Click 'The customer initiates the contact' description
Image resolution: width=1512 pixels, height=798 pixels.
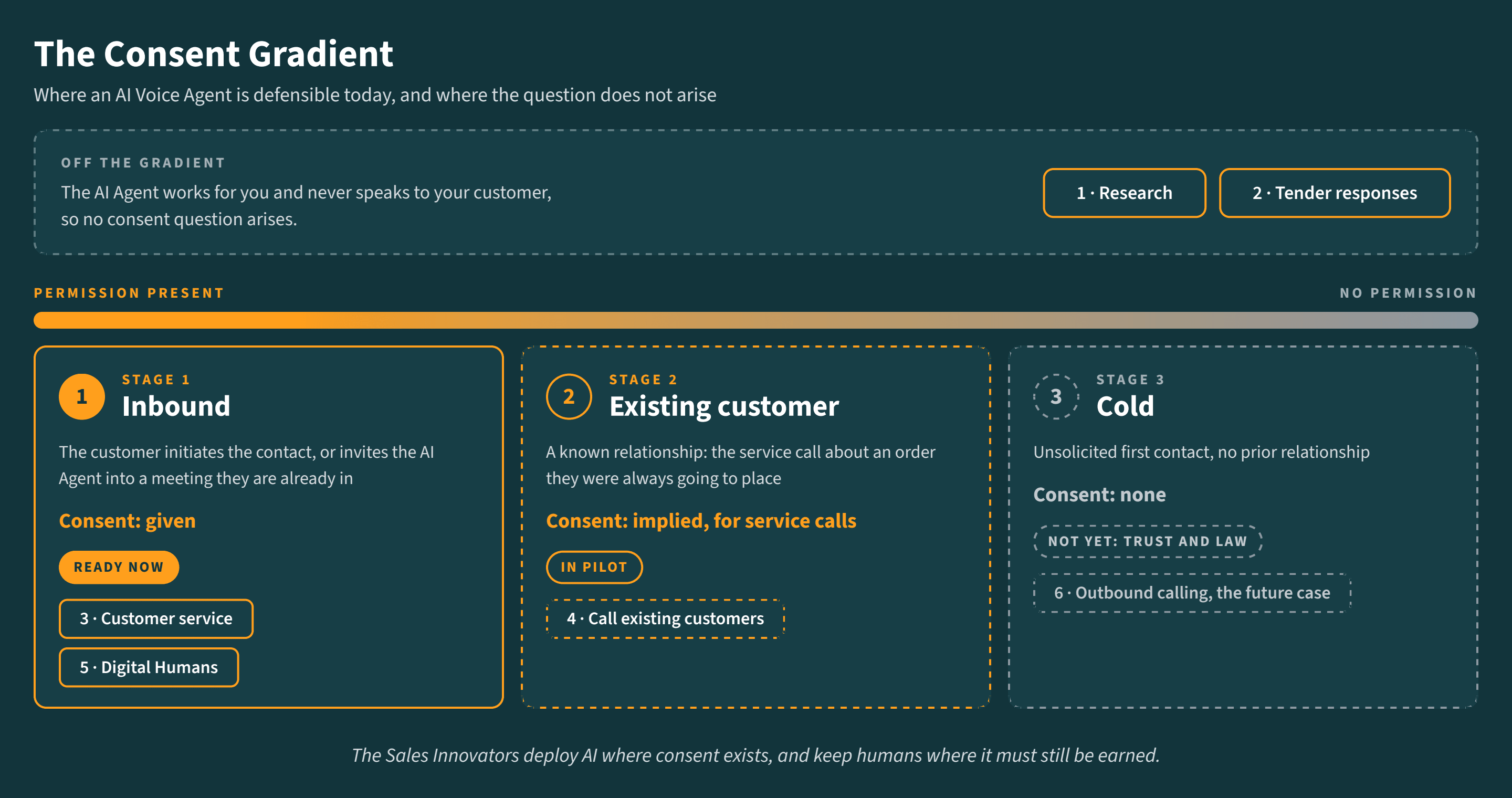(x=247, y=465)
